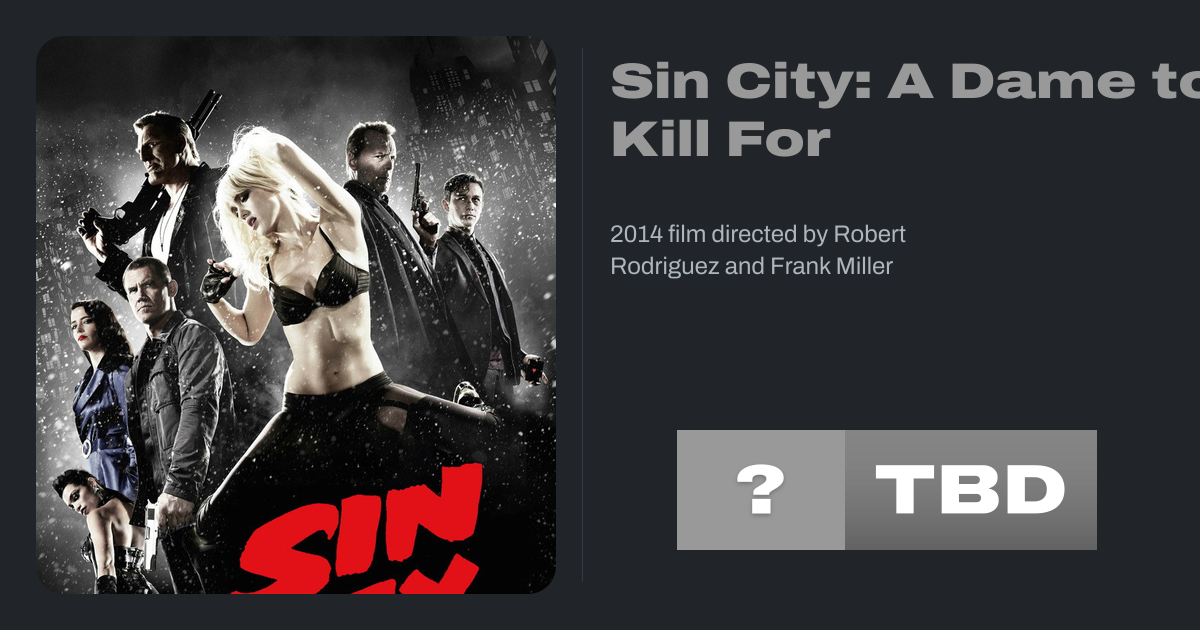Screen dimensions: 1200x630
Task: Click the vertical divider beside the poster
Action: pyautogui.click(x=582, y=315)
